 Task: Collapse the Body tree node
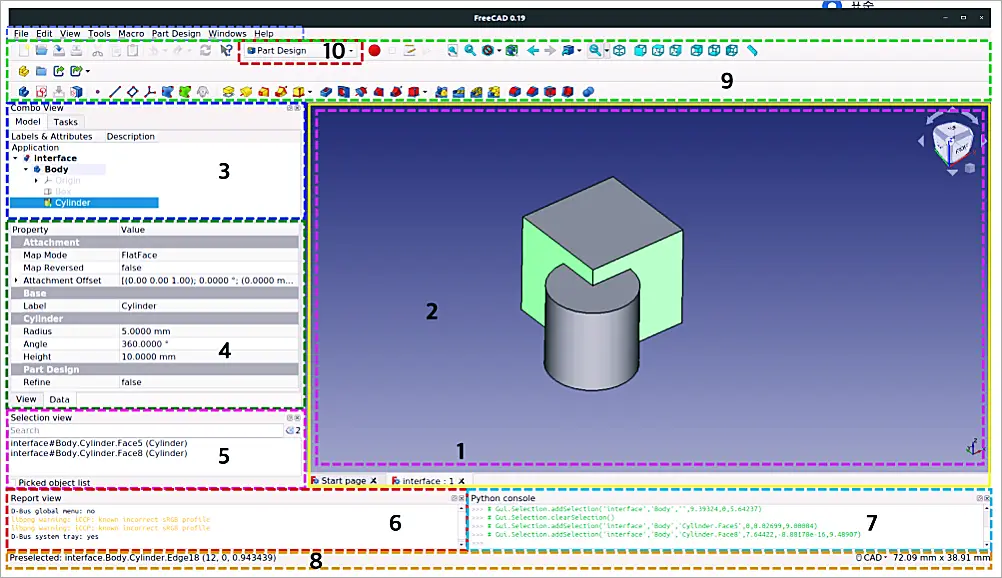[26, 169]
